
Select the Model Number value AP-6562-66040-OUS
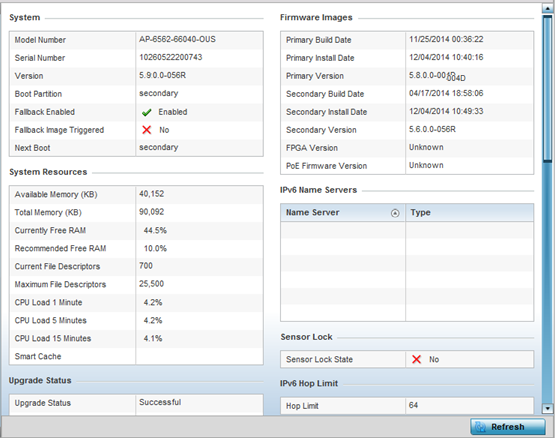click(x=177, y=39)
